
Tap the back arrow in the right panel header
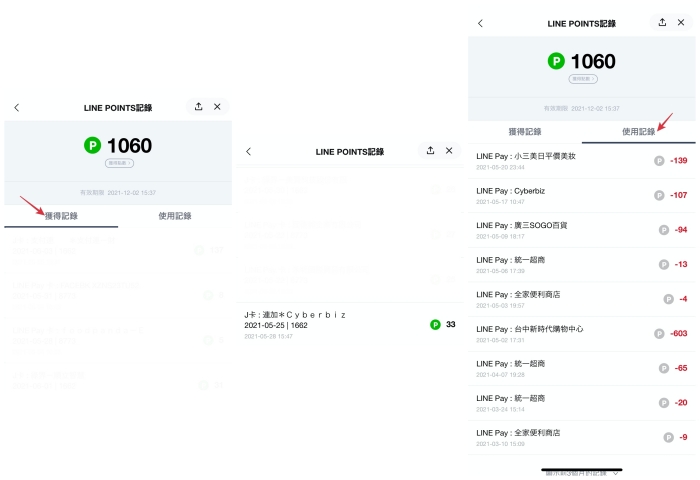[x=480, y=23]
